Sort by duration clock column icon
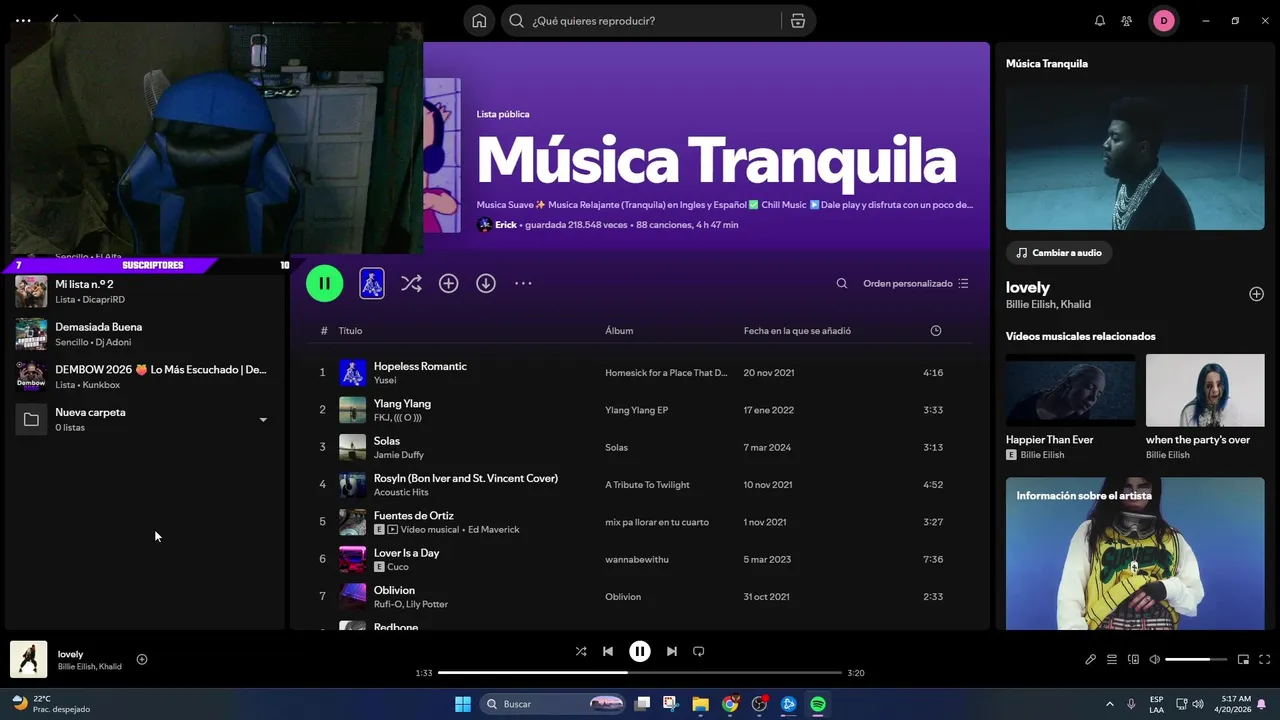The image size is (1280, 720). pyautogui.click(x=935, y=331)
